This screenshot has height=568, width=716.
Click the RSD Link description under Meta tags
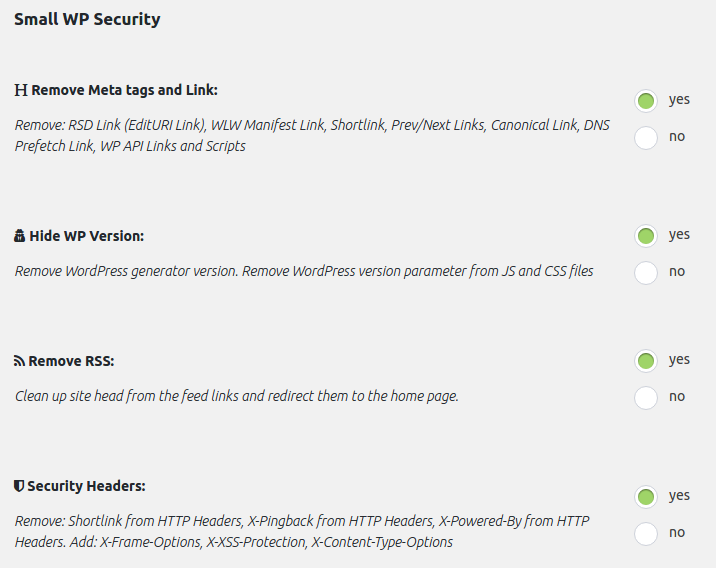pos(312,135)
